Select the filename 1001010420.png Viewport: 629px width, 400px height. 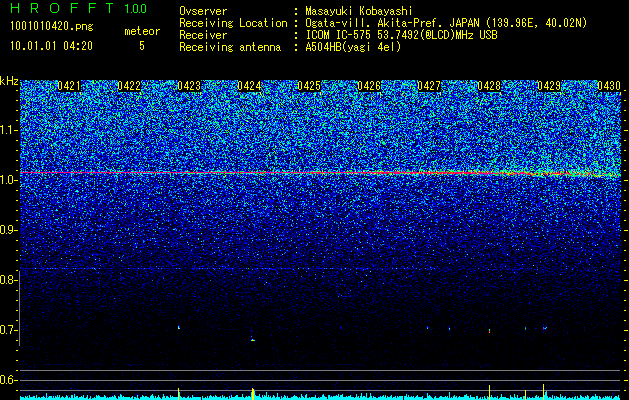(52, 26)
